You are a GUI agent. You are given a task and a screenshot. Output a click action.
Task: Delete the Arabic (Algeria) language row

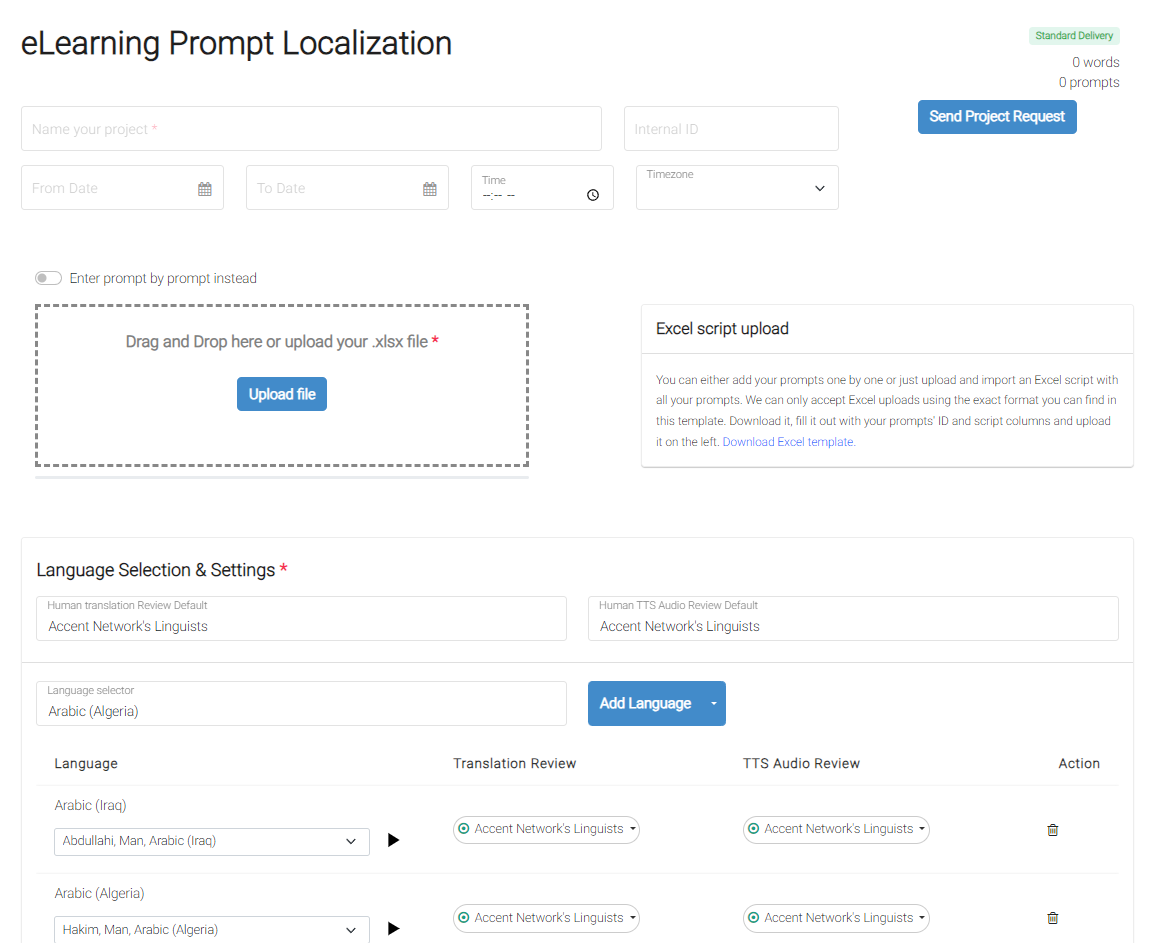pyautogui.click(x=1052, y=918)
